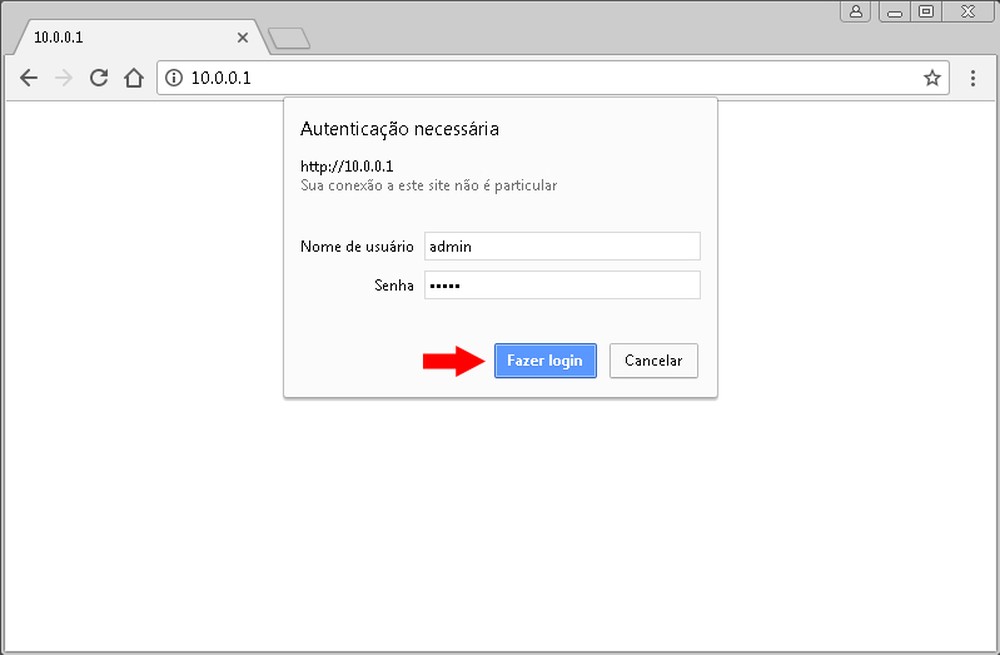
Task: Open the Chrome three-dot menu
Action: tap(973, 78)
